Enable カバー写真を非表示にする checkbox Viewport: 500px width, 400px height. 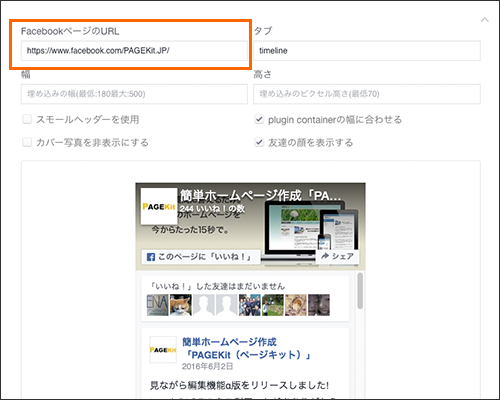click(27, 142)
